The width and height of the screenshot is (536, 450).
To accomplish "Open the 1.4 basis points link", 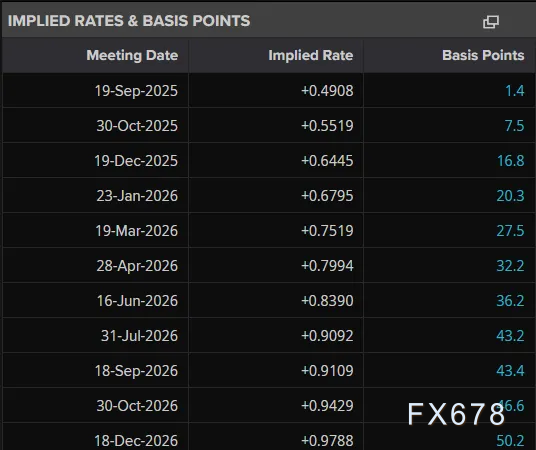I will tap(514, 91).
